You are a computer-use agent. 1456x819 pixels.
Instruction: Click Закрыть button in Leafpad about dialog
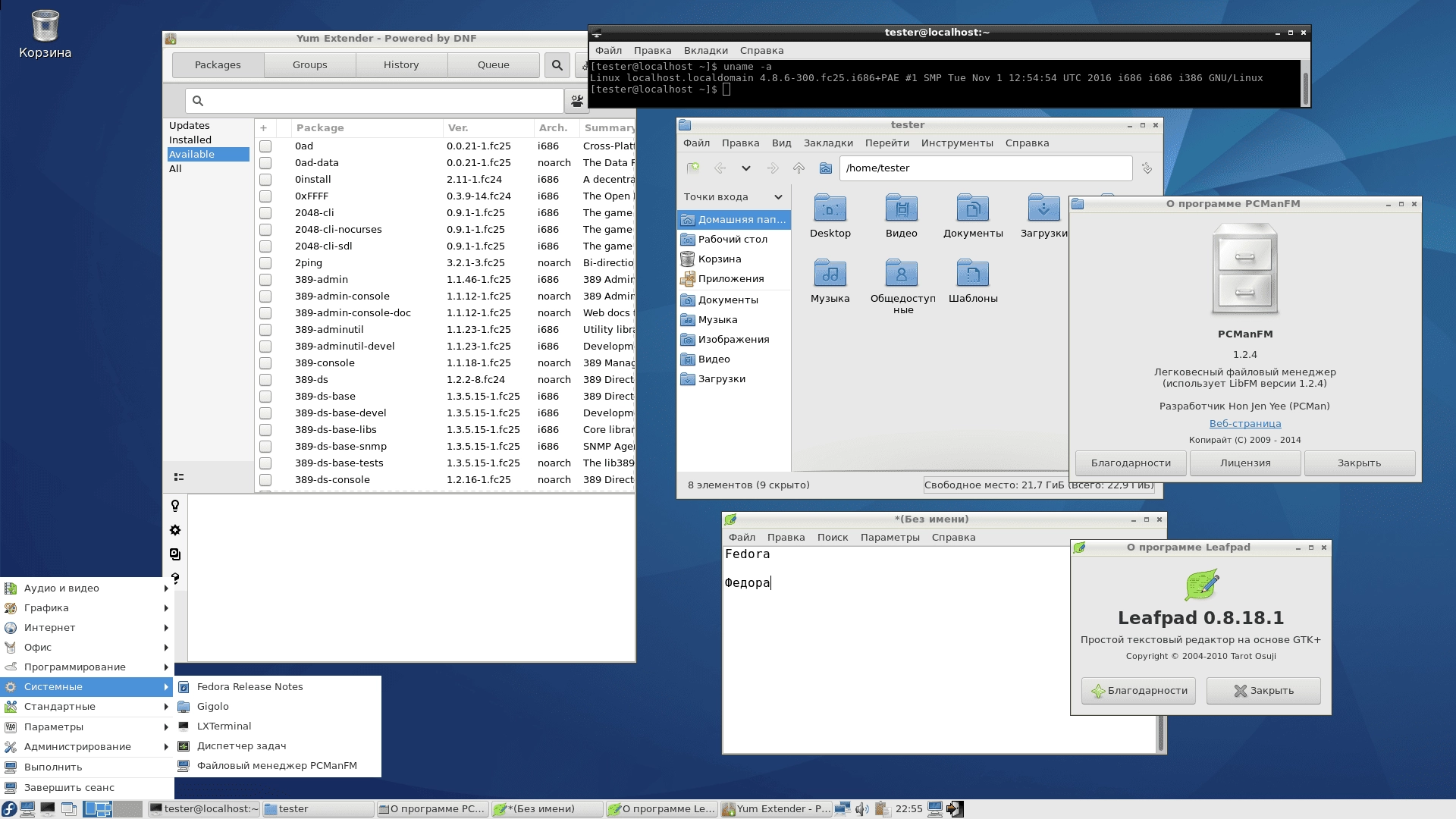pyautogui.click(x=1263, y=691)
